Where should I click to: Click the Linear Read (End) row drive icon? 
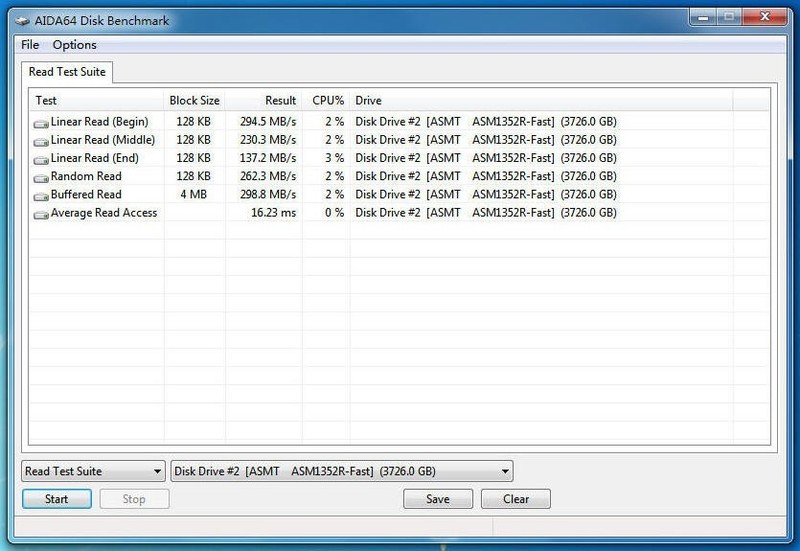coord(41,160)
